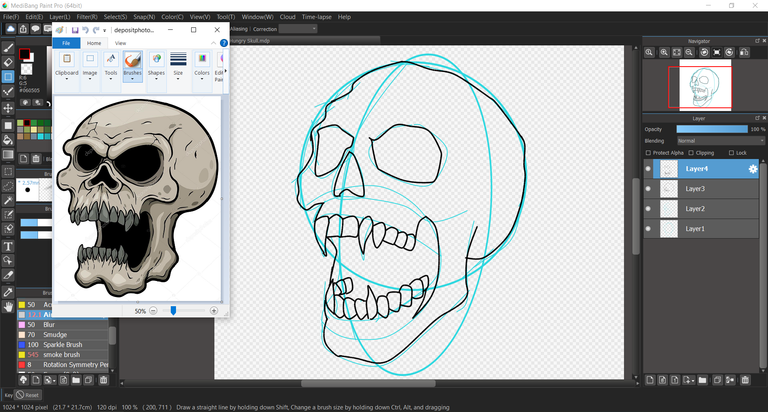Click the cloud icon in MediBang toolbar

point(10,29)
